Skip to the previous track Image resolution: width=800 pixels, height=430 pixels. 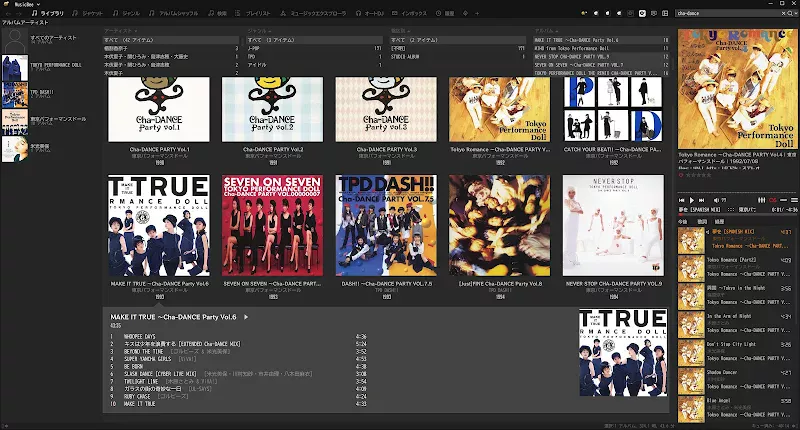[x=682, y=200]
